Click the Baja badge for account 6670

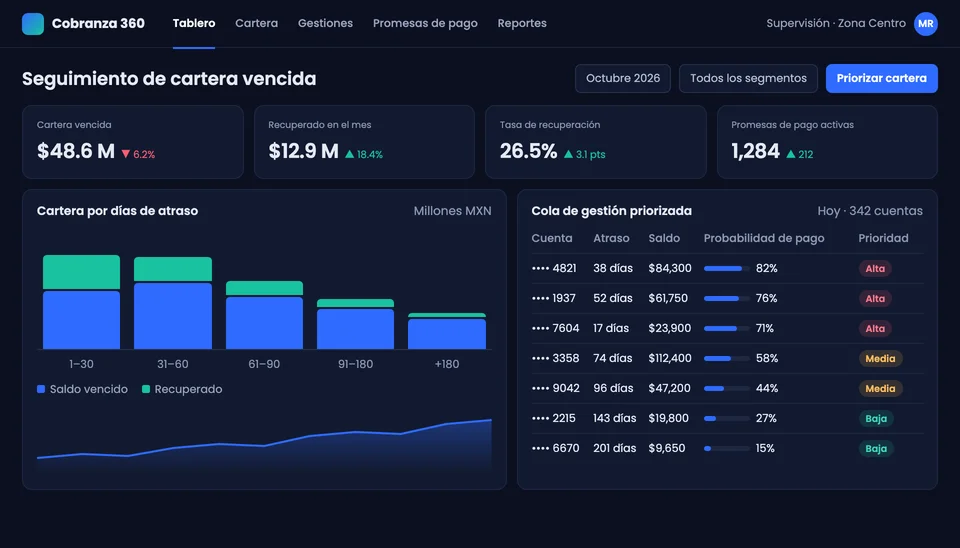pyautogui.click(x=876, y=448)
